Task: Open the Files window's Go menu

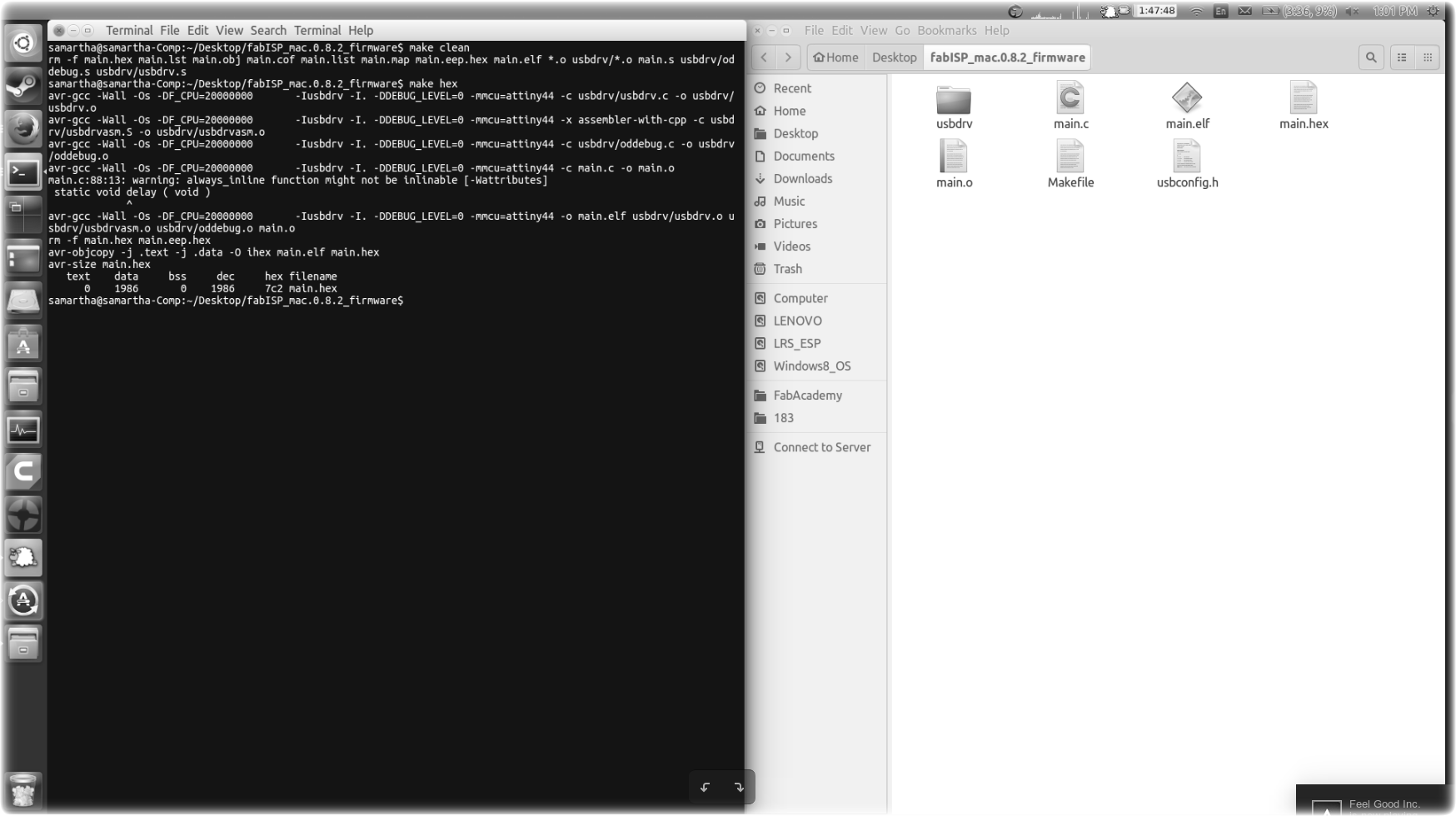Action: pyautogui.click(x=902, y=30)
